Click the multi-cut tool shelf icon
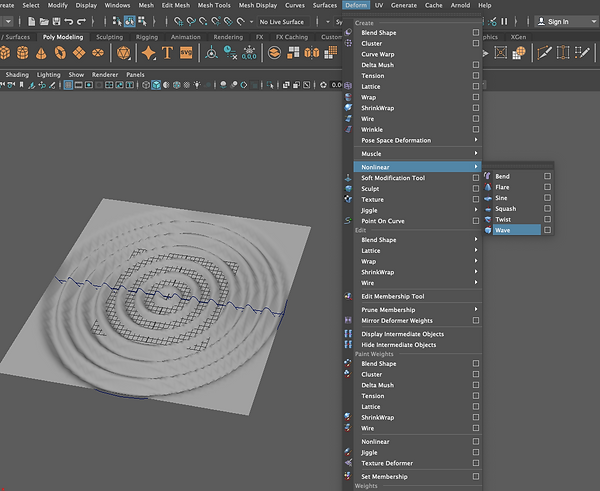Viewport: 600px width, 491px height. click(544, 52)
